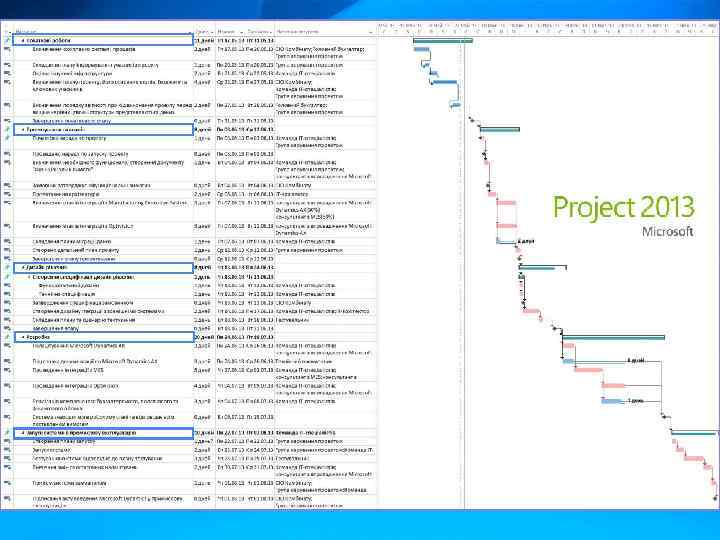Click the task mode pin icon on Дизайн рішення row
This screenshot has height=540, width=720.
click(x=7, y=267)
